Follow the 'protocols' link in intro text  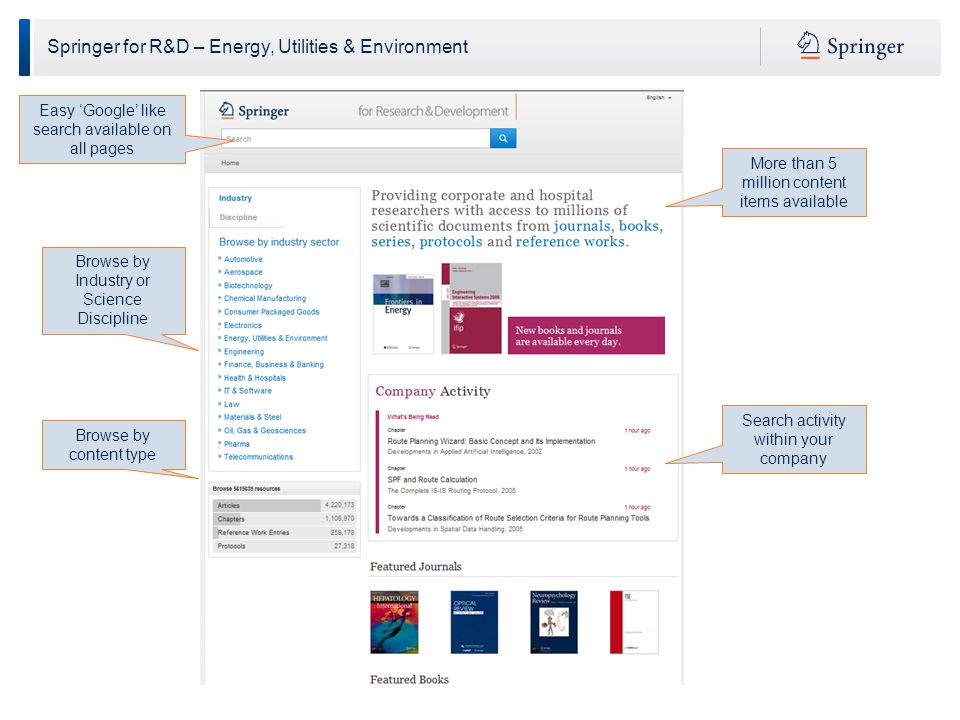click(x=451, y=242)
